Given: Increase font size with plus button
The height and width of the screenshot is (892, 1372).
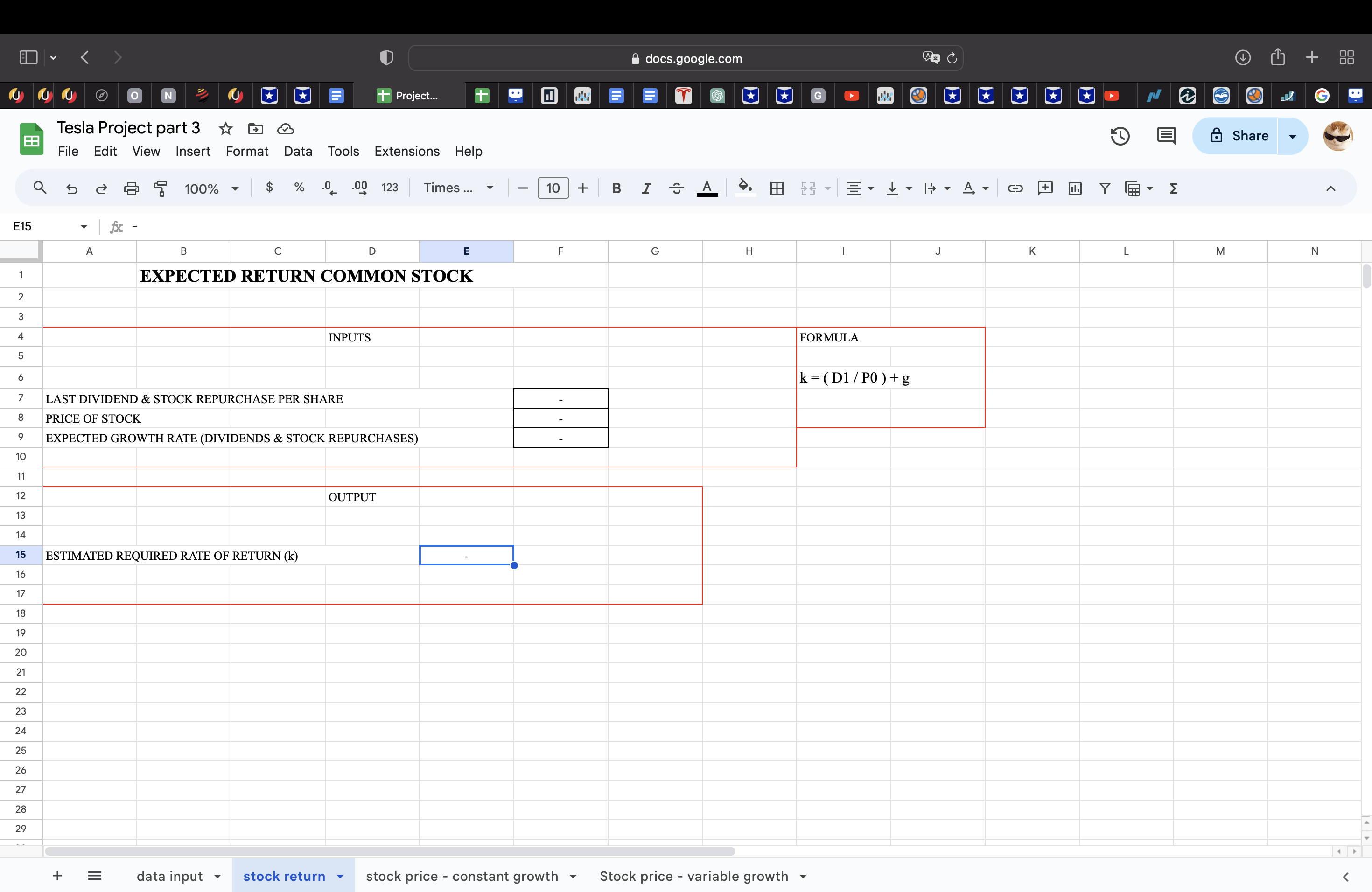Looking at the screenshot, I should click(583, 188).
